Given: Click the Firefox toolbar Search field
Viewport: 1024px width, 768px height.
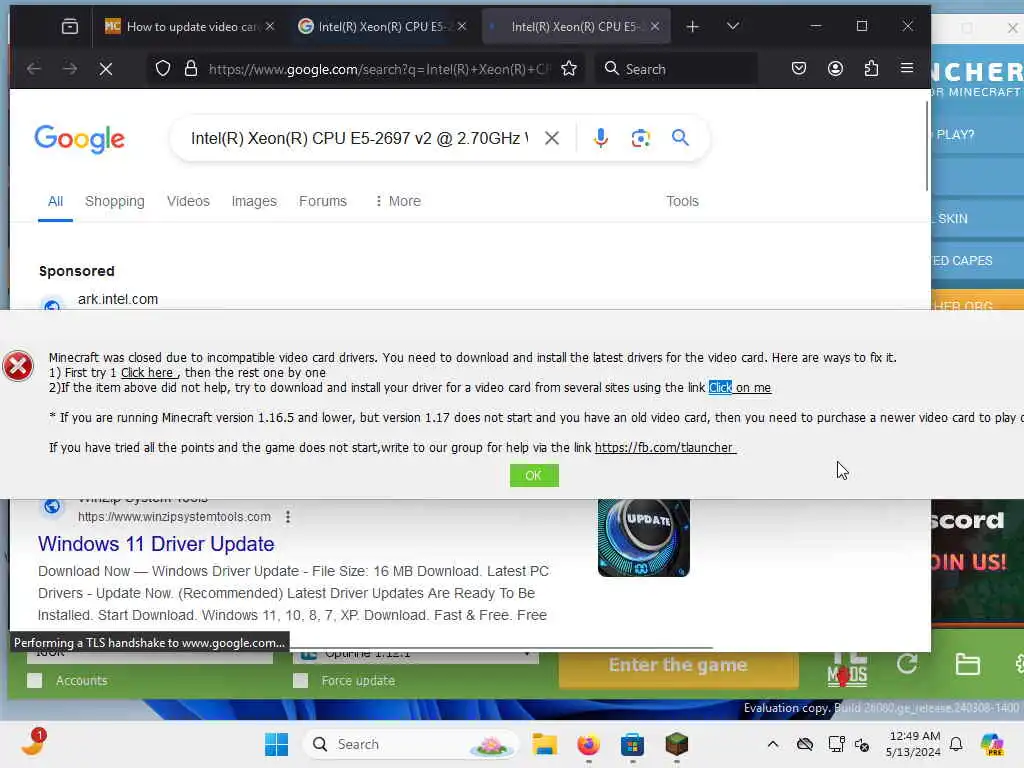Looking at the screenshot, I should (x=677, y=69).
